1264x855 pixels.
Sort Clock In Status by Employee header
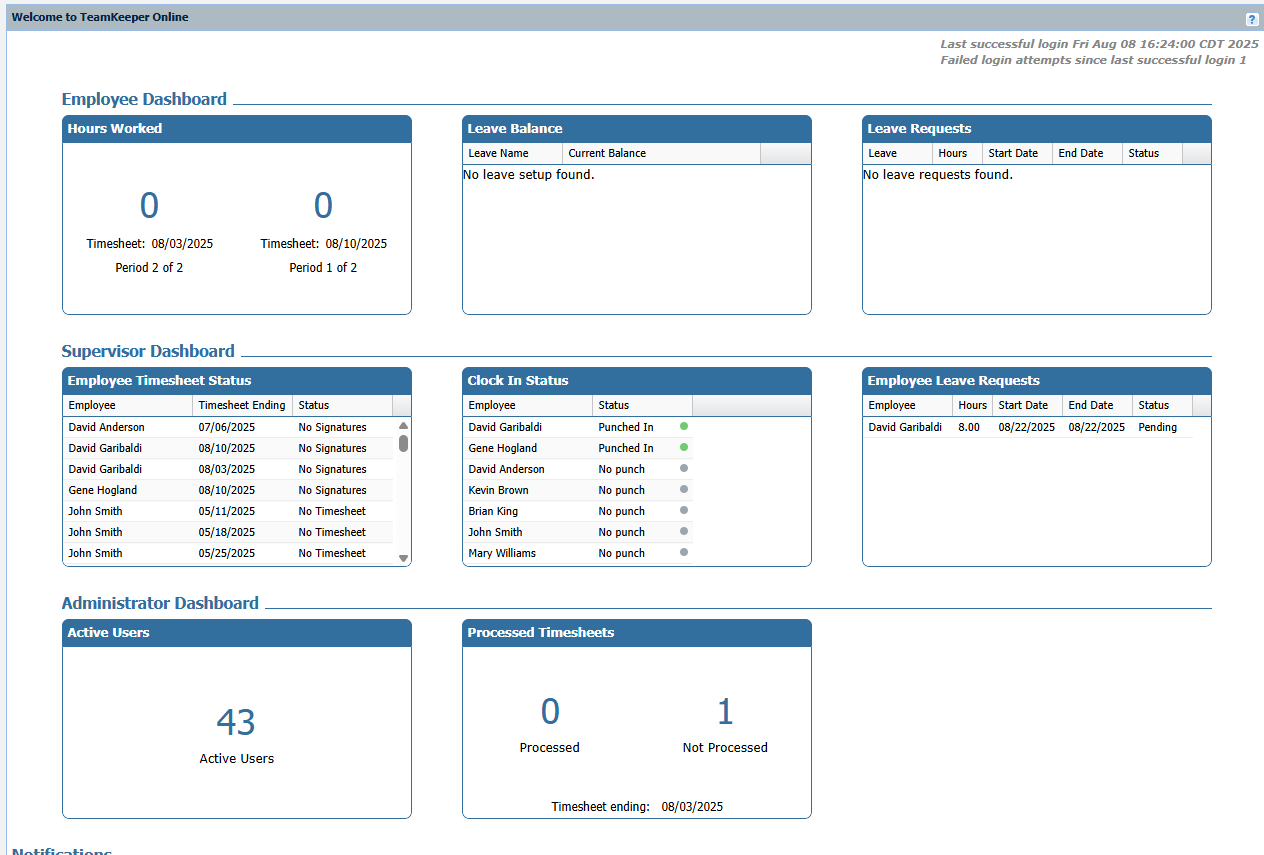pyautogui.click(x=528, y=405)
